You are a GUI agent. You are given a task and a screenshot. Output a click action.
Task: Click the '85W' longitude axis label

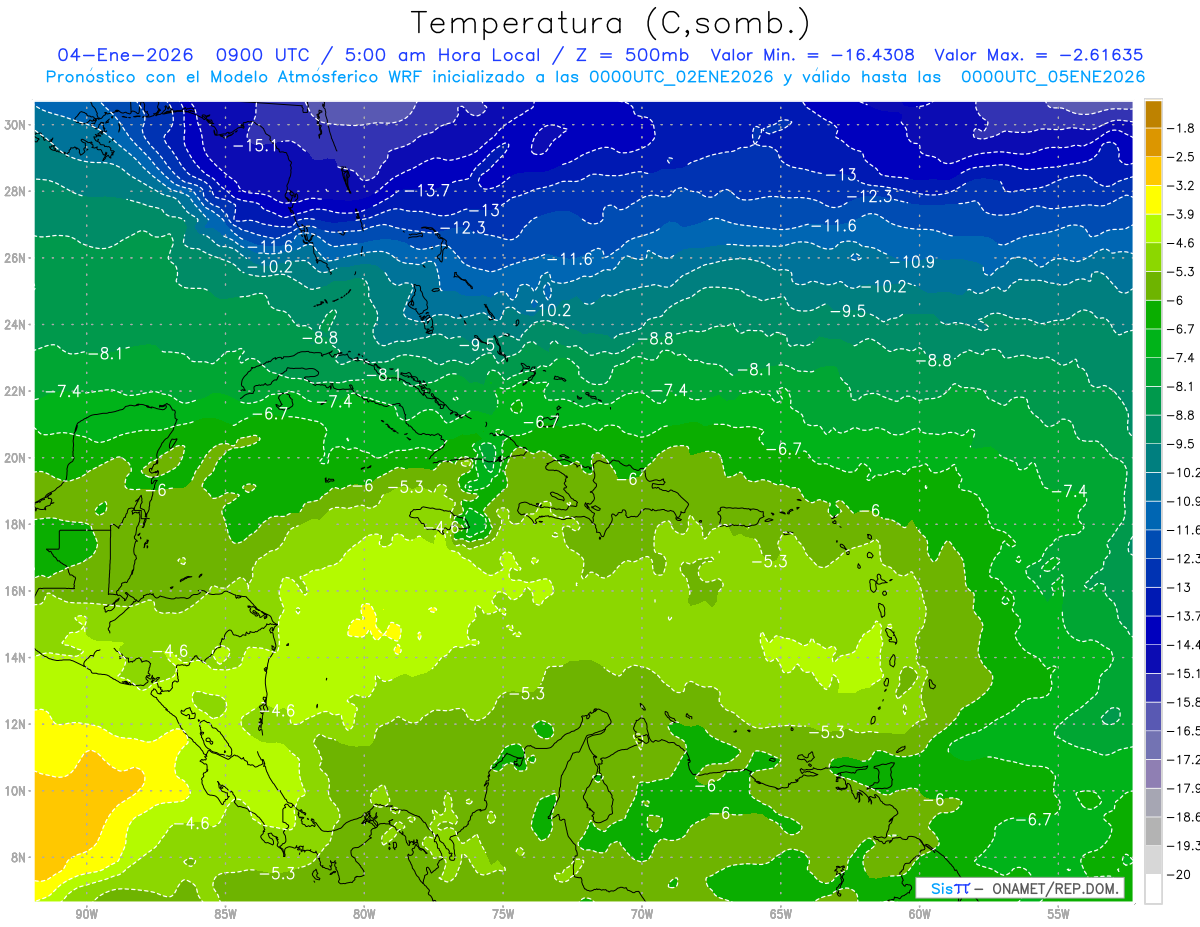pyautogui.click(x=225, y=914)
